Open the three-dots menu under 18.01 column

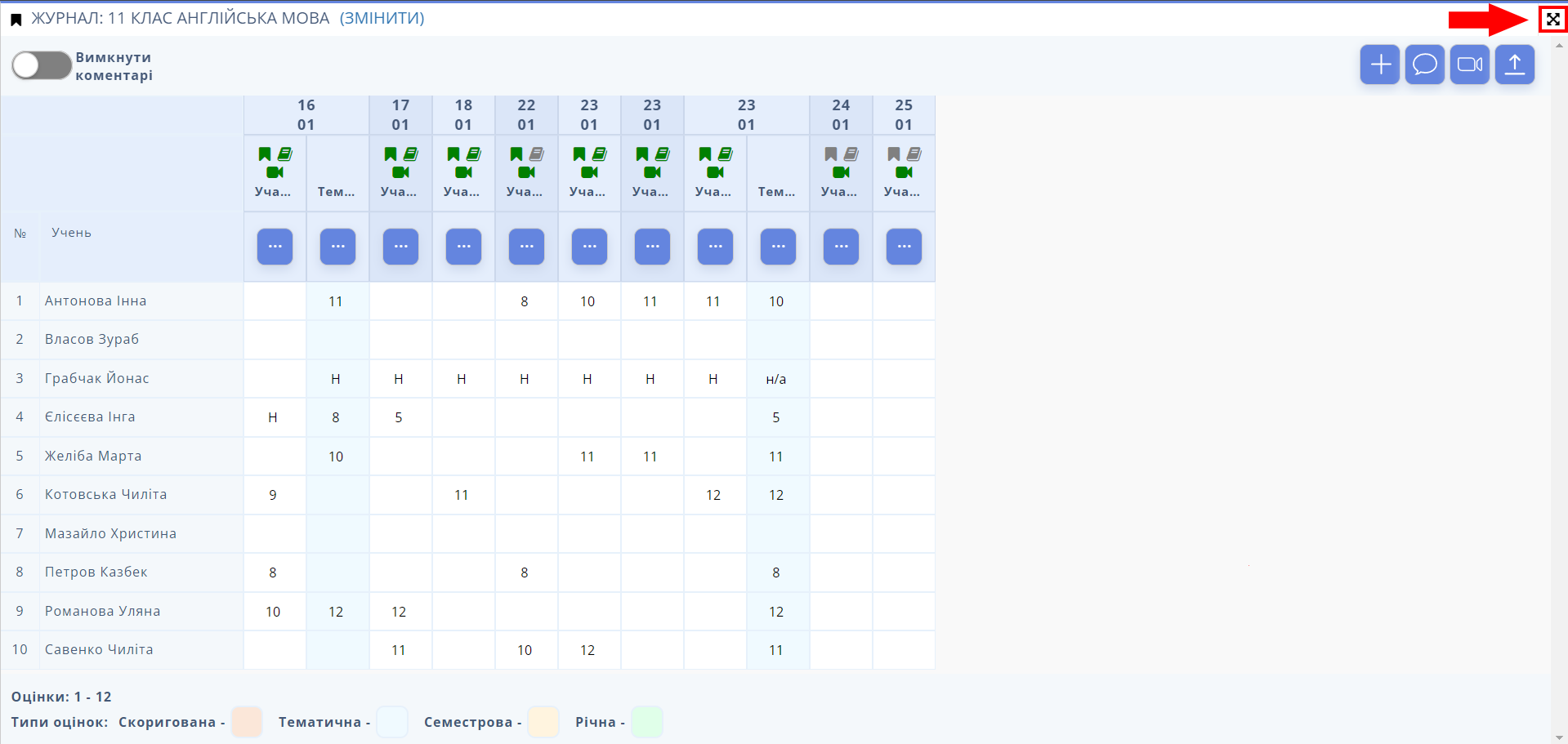(x=463, y=247)
